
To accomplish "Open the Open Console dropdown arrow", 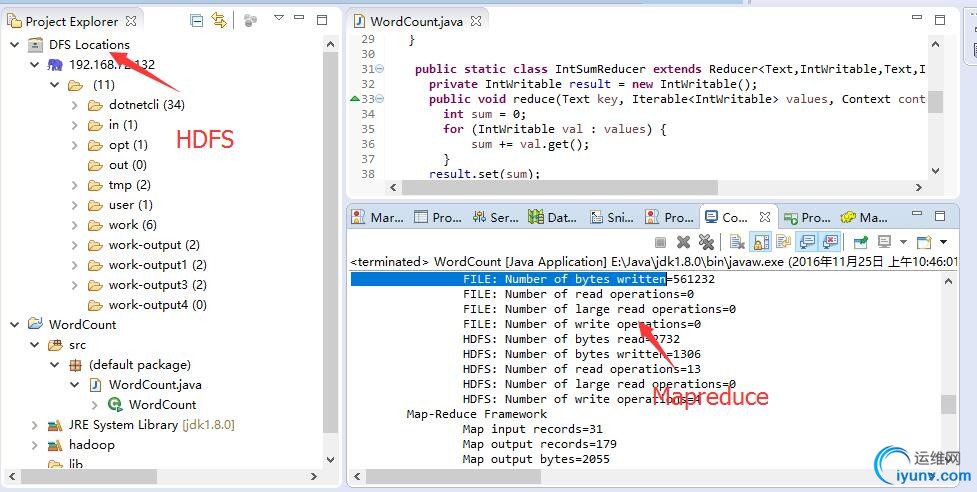I will (943, 242).
